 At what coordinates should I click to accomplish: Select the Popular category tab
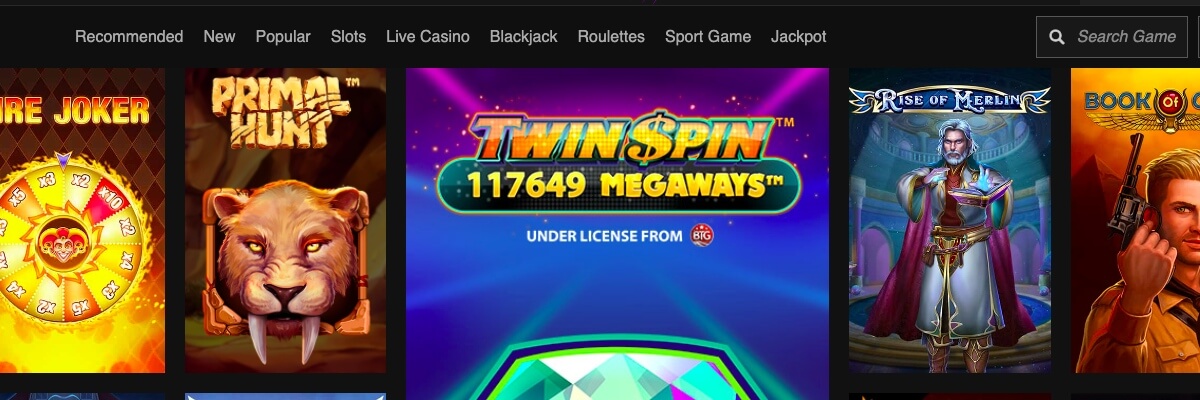pyautogui.click(x=283, y=36)
